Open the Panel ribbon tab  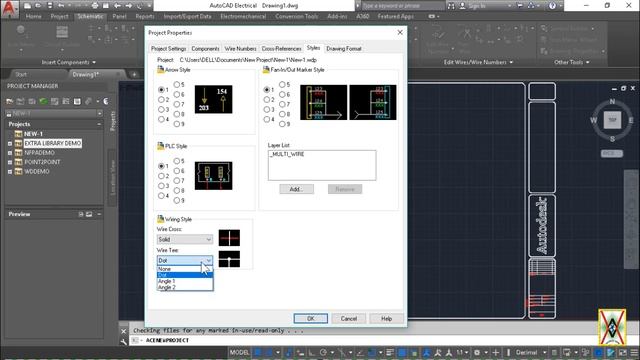pos(119,16)
